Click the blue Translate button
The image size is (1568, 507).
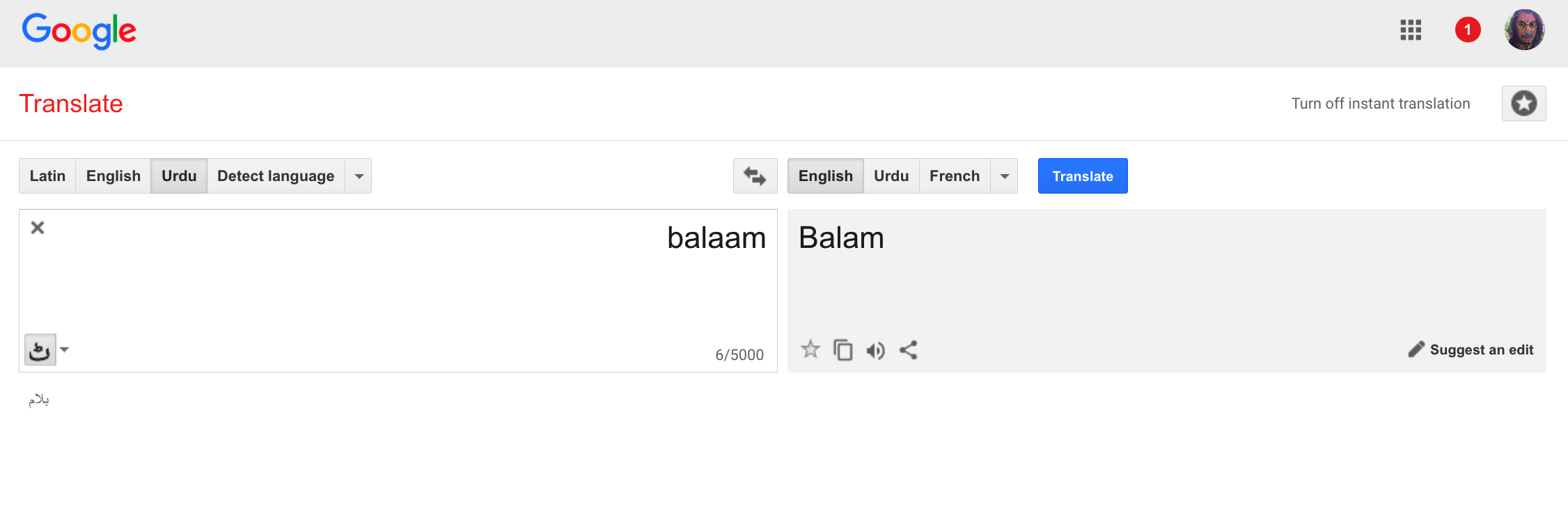pos(1082,176)
